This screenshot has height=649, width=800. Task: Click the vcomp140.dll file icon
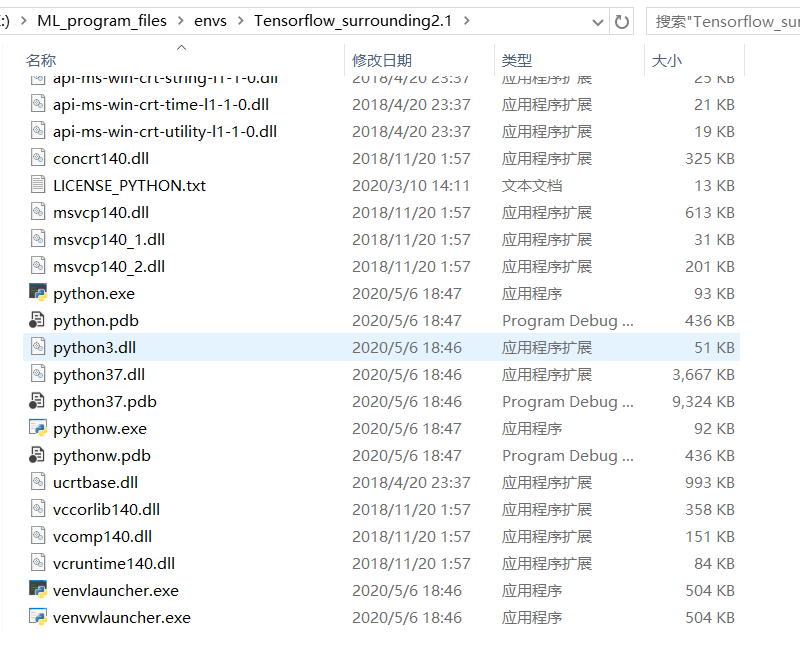38,536
